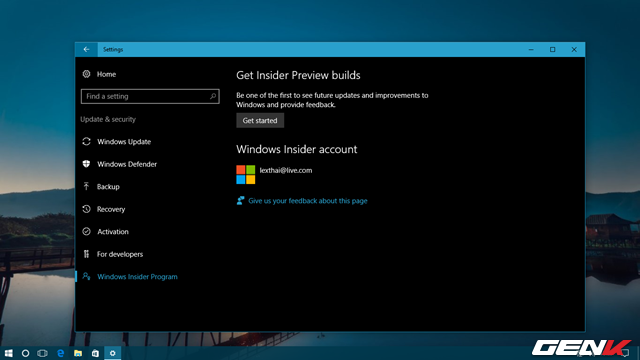Open Windows Store from taskbar

point(95,353)
